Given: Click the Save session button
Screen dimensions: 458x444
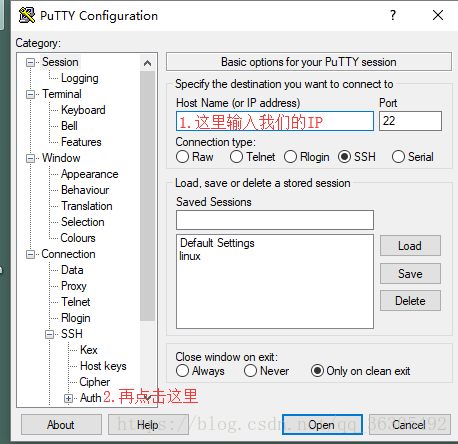Looking at the screenshot, I should [x=410, y=274].
